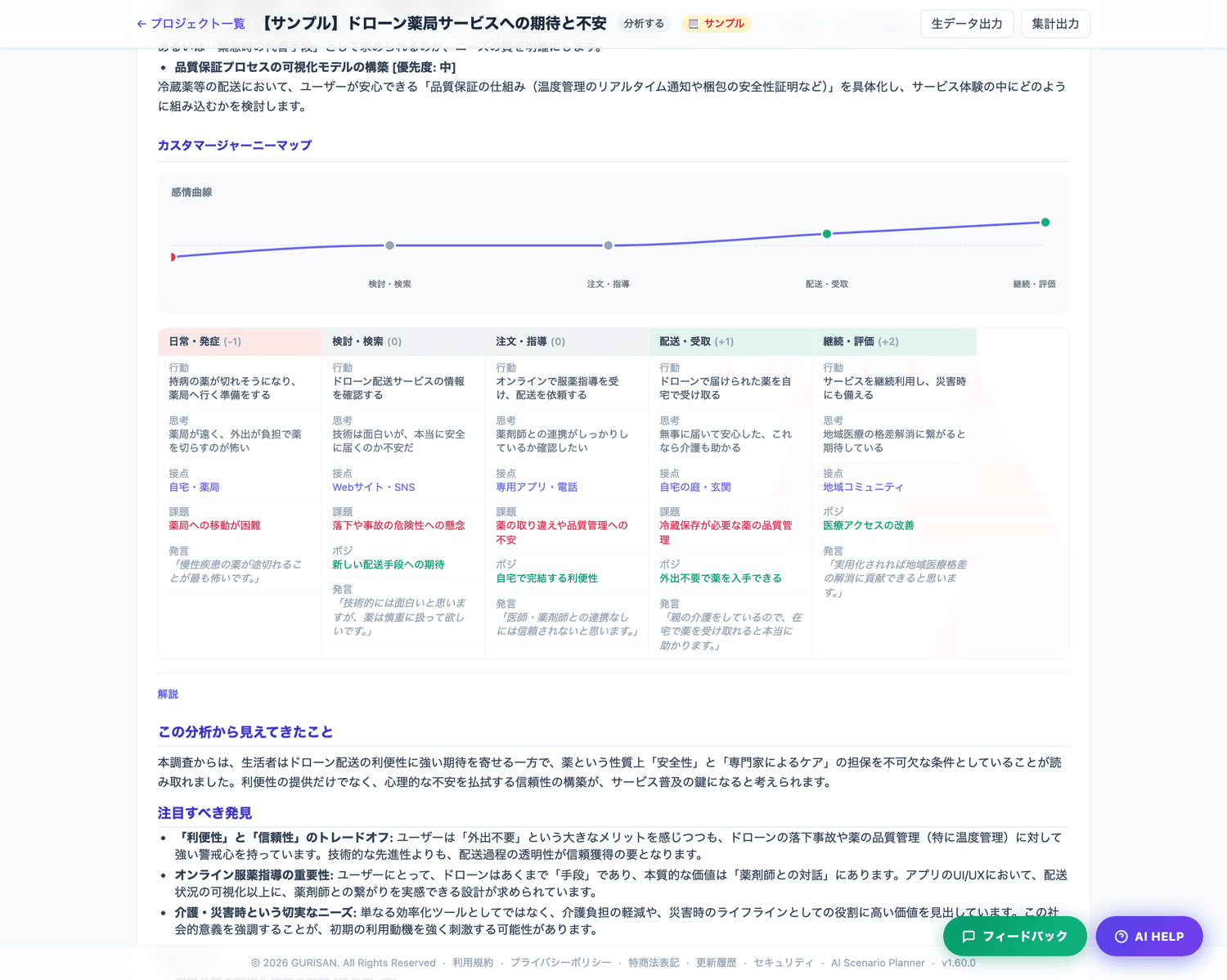Click the 外出不要で薬を入手できる positive text
This screenshot has width=1227, height=980.
coord(721,578)
